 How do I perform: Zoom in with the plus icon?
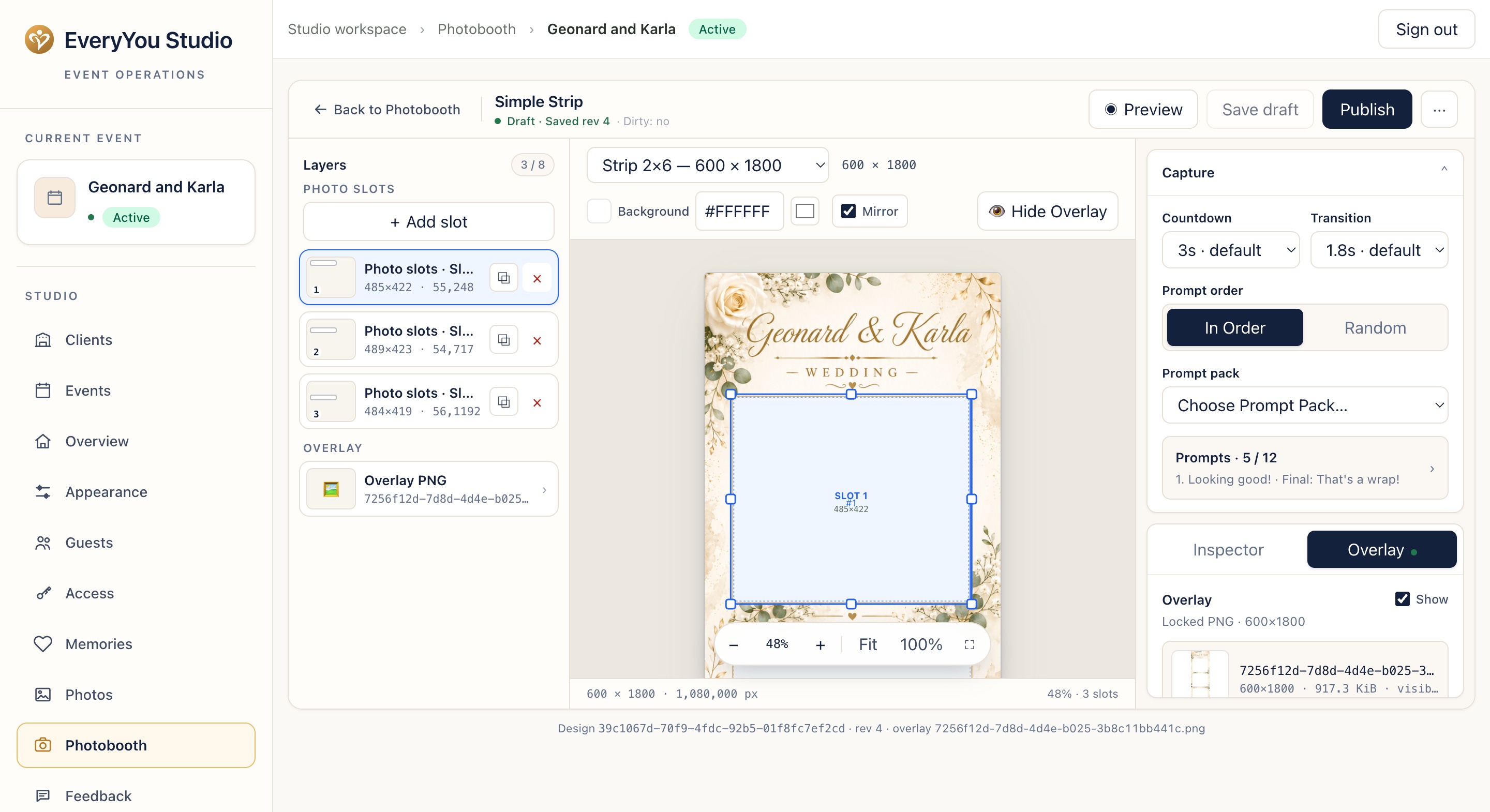click(x=821, y=645)
